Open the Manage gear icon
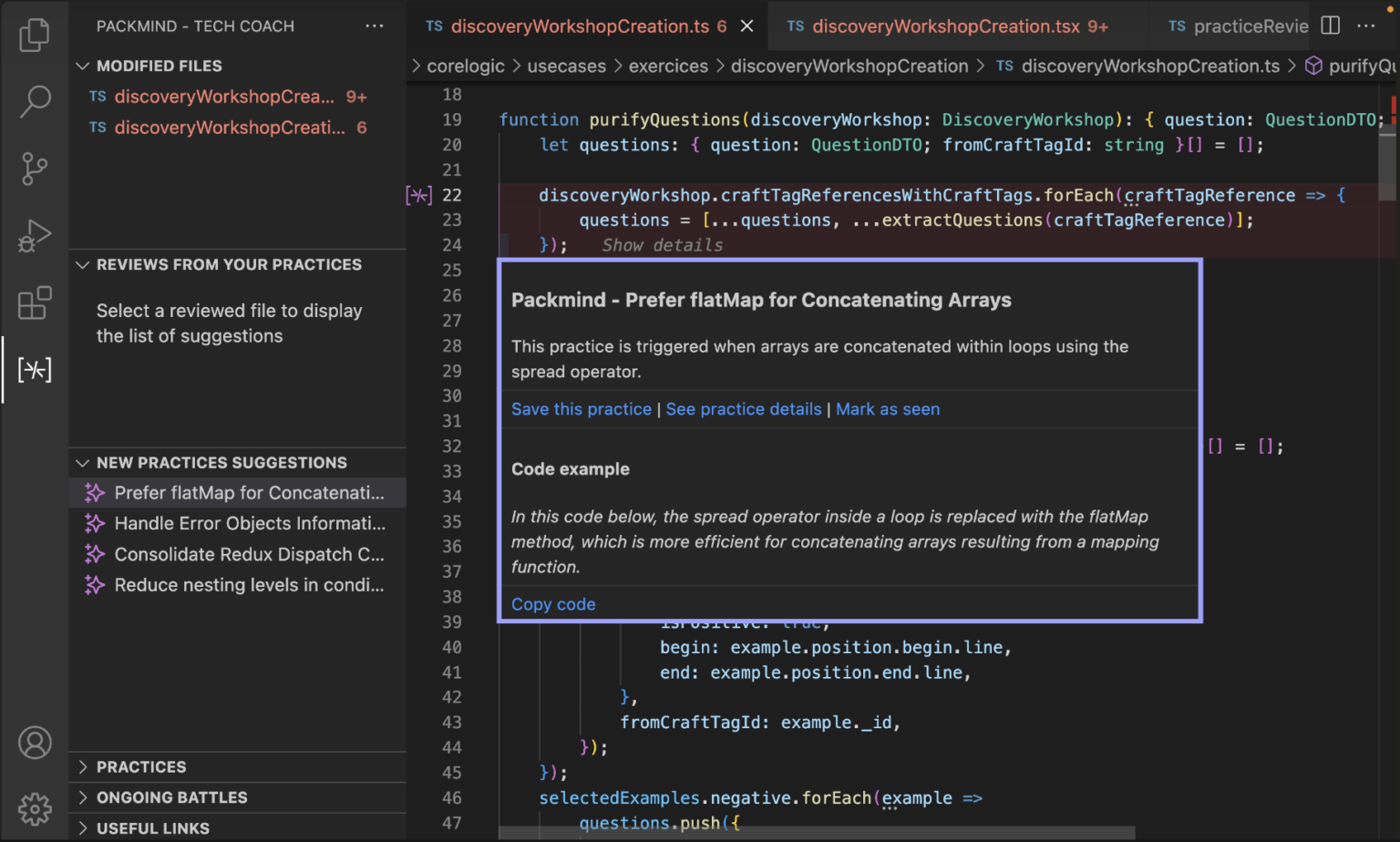Image resolution: width=1400 pixels, height=842 pixels. [x=35, y=808]
